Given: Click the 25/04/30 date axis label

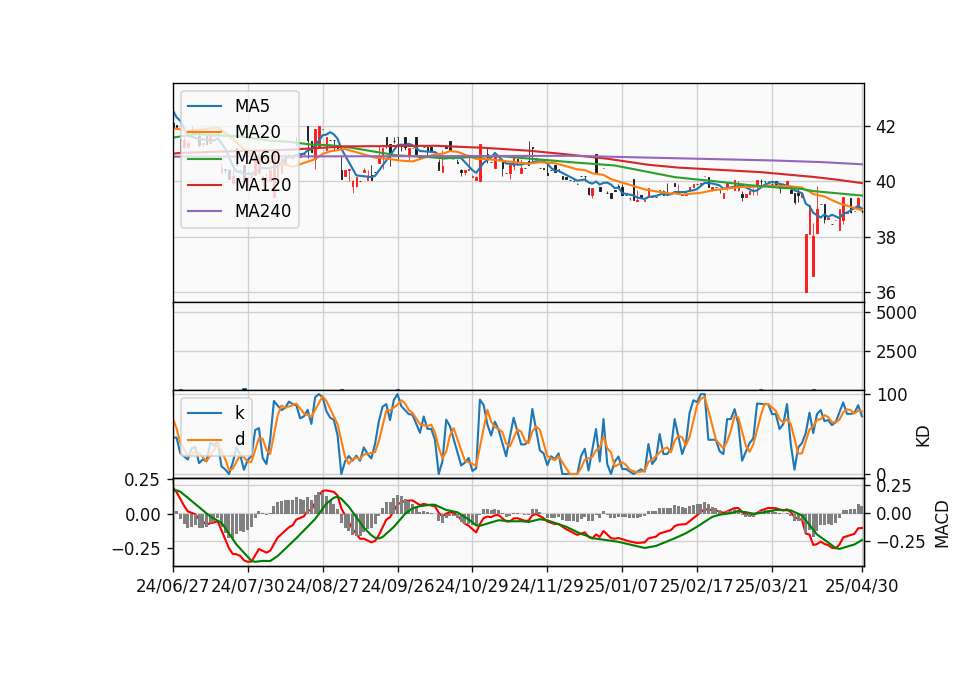Looking at the screenshot, I should pos(862,587).
